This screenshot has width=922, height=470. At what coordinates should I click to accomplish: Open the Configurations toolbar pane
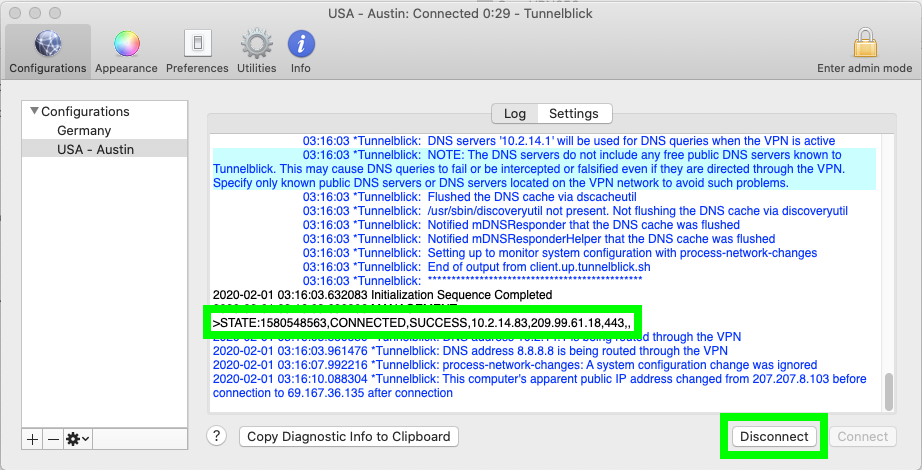click(48, 52)
